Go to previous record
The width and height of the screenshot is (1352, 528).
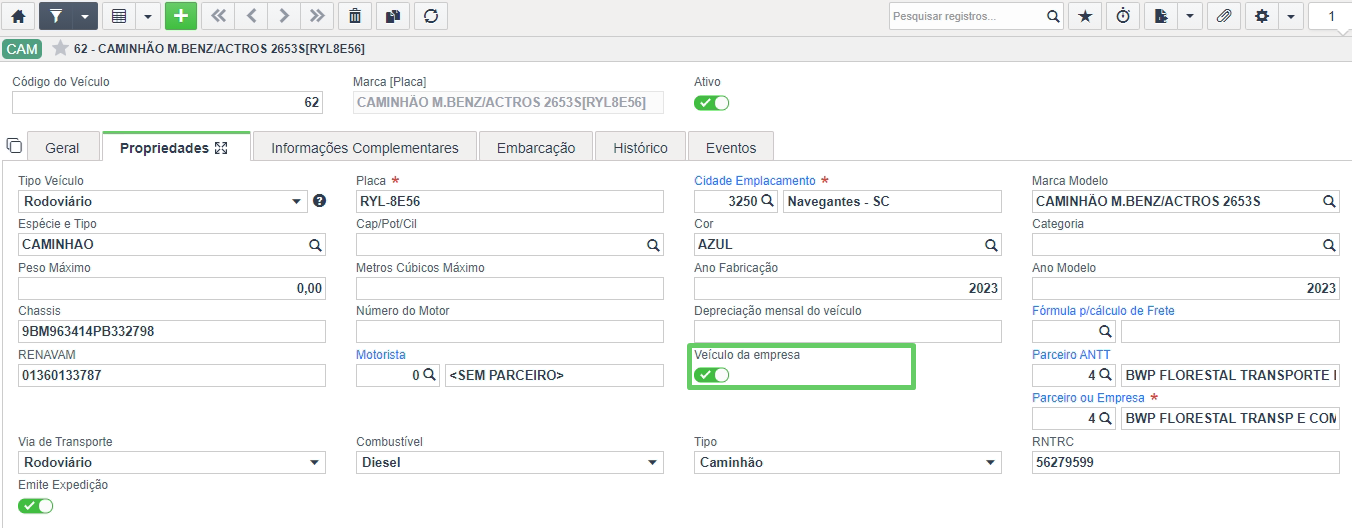coord(251,16)
